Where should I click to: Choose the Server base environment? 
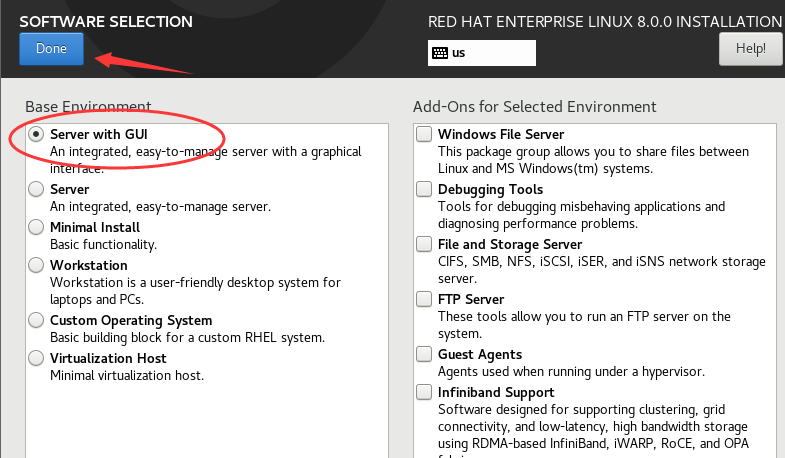[x=37, y=189]
